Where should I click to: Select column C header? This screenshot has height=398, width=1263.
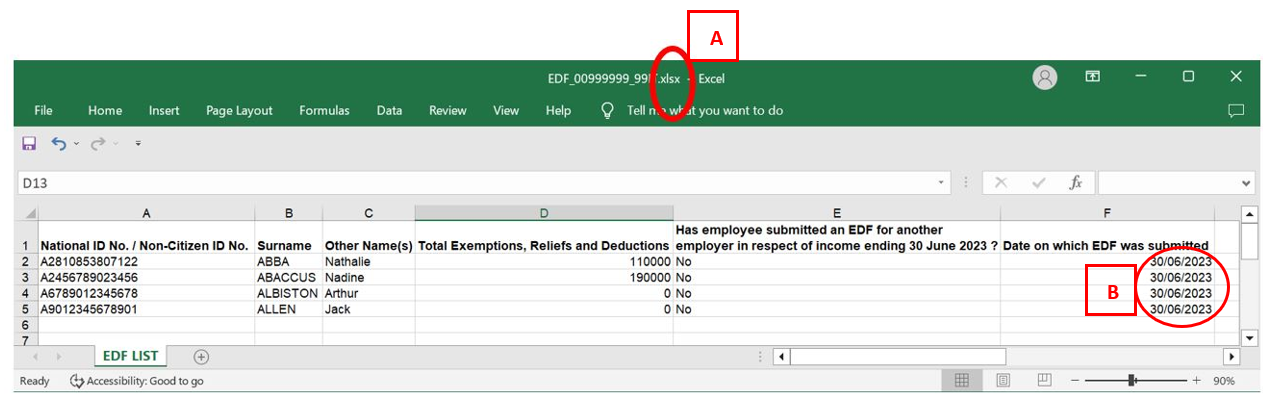tap(368, 213)
